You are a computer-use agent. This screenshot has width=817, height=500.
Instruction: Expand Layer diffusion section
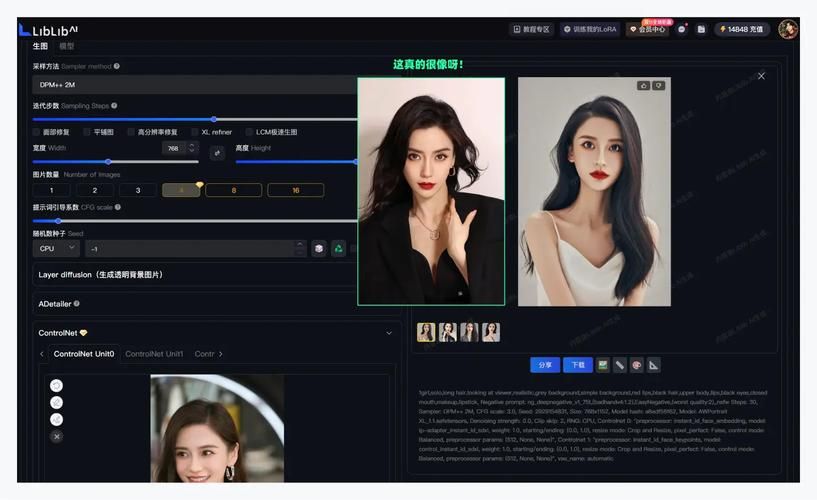(195, 275)
